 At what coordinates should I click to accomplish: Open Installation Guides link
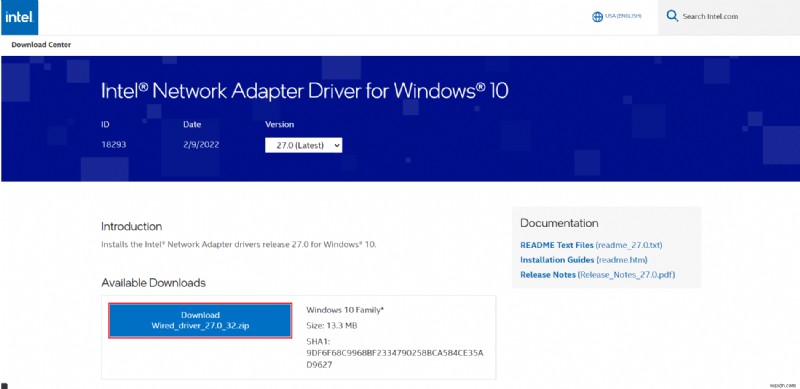(584, 260)
